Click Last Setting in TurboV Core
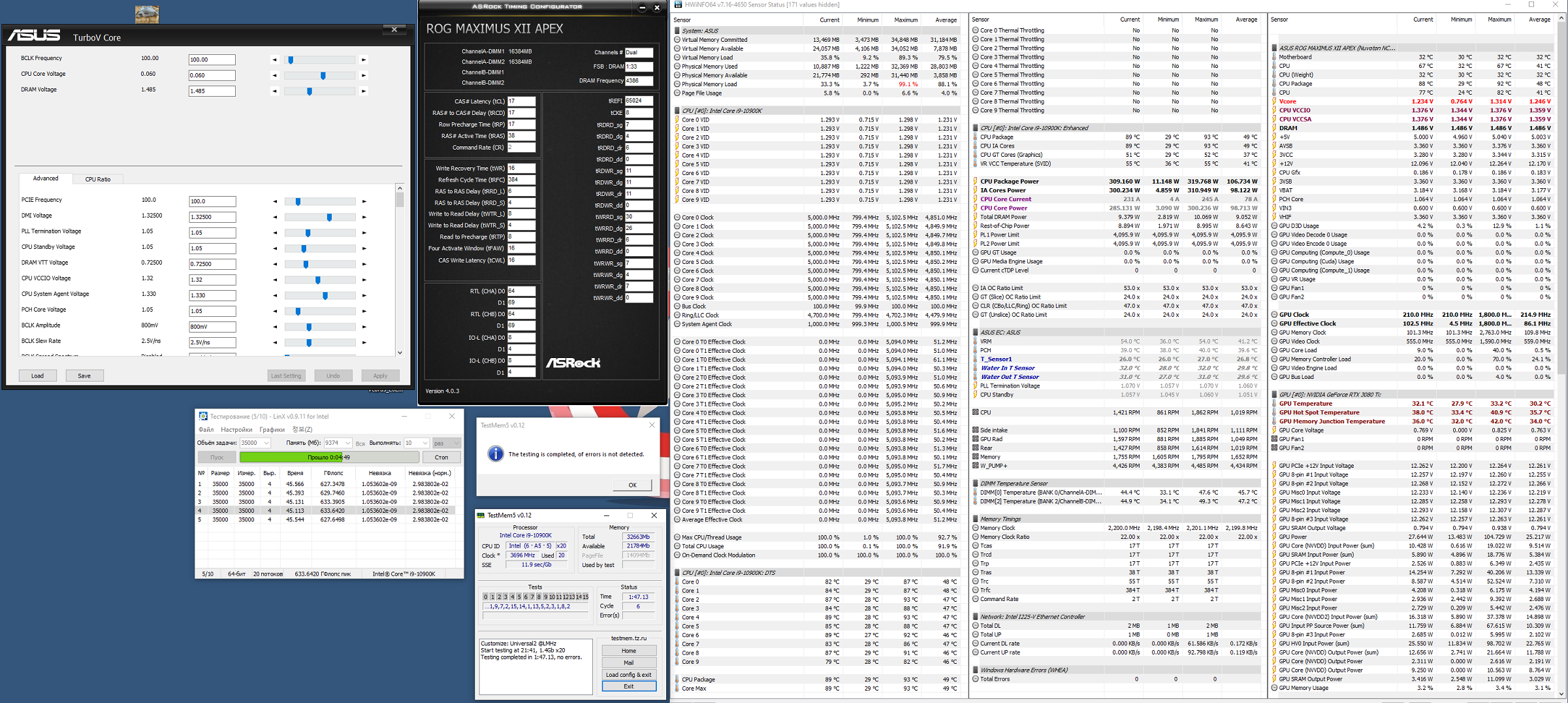Viewport: 1568px width, 703px height. (x=286, y=376)
